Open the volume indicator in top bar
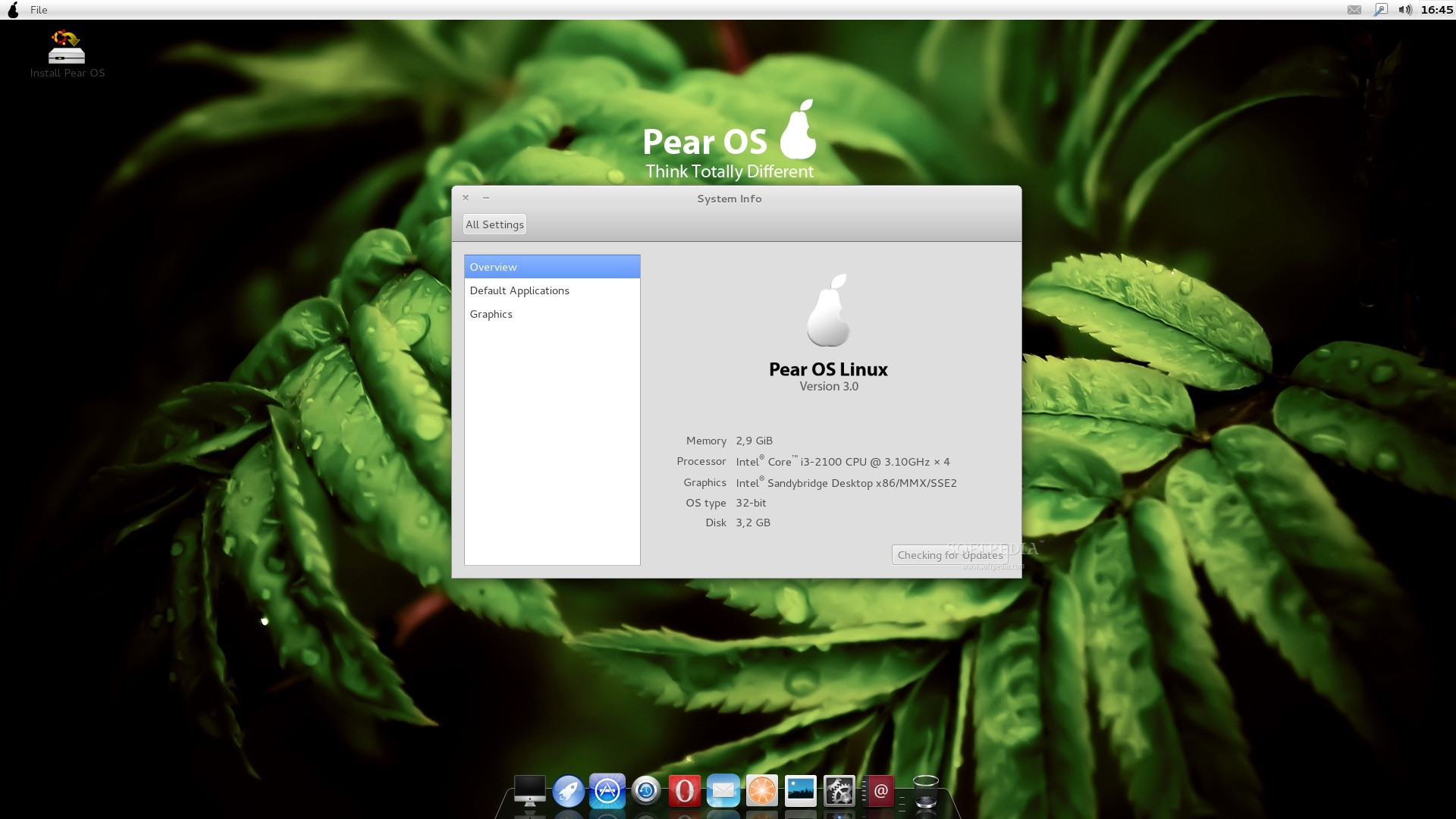The image size is (1456, 819). (1405, 10)
